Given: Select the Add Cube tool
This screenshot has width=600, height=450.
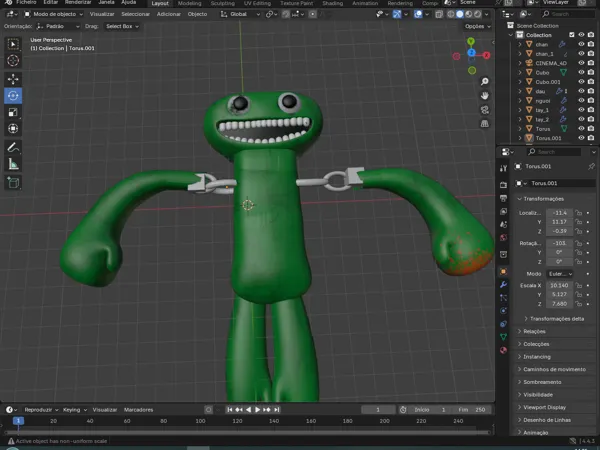Looking at the screenshot, I should 13,183.
